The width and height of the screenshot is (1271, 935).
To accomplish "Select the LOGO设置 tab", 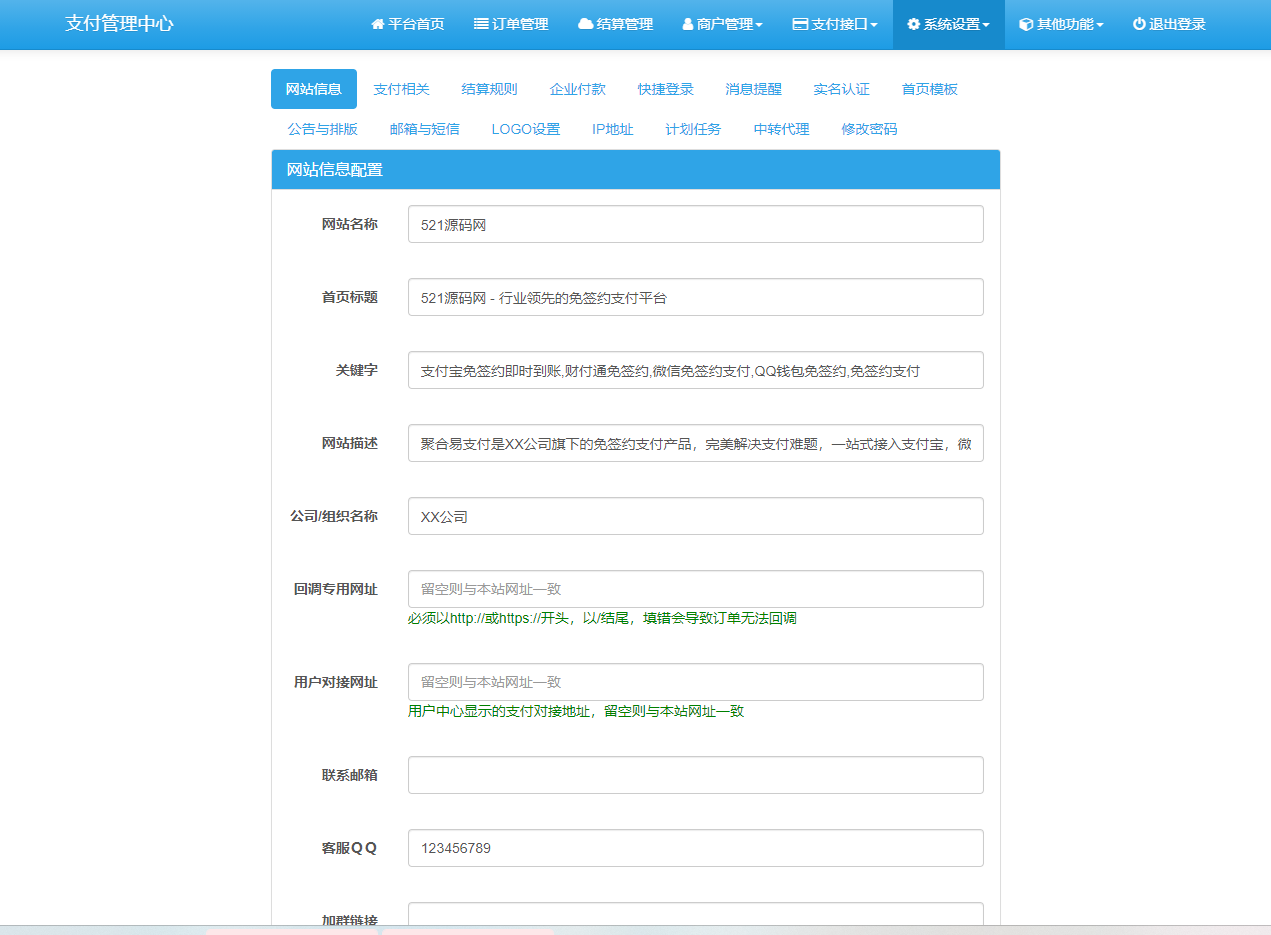I will 525,129.
